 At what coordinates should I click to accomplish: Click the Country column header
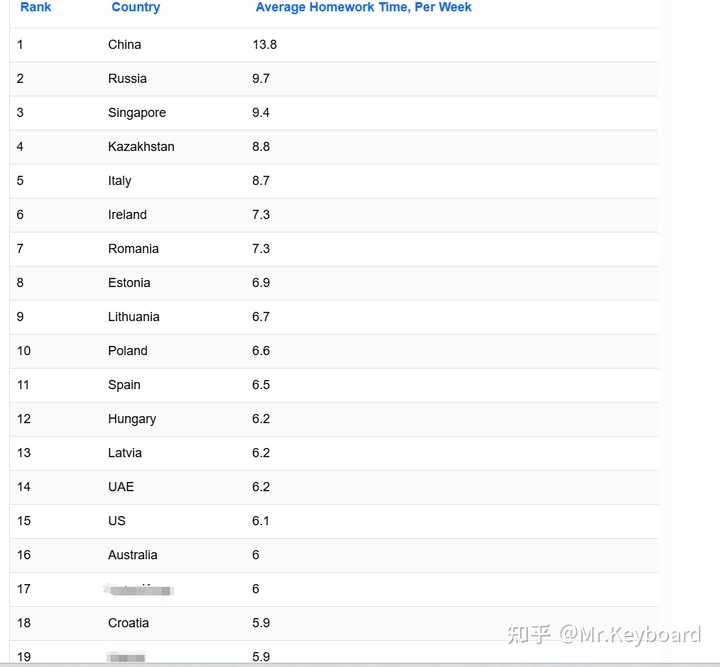tap(135, 7)
